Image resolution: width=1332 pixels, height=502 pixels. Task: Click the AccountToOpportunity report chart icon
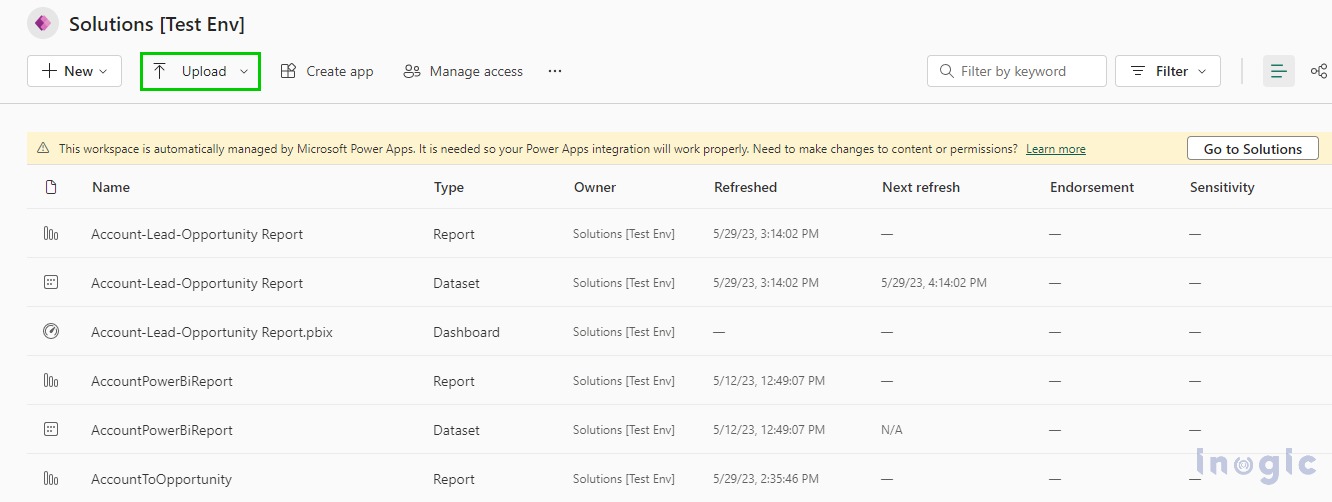pos(51,479)
